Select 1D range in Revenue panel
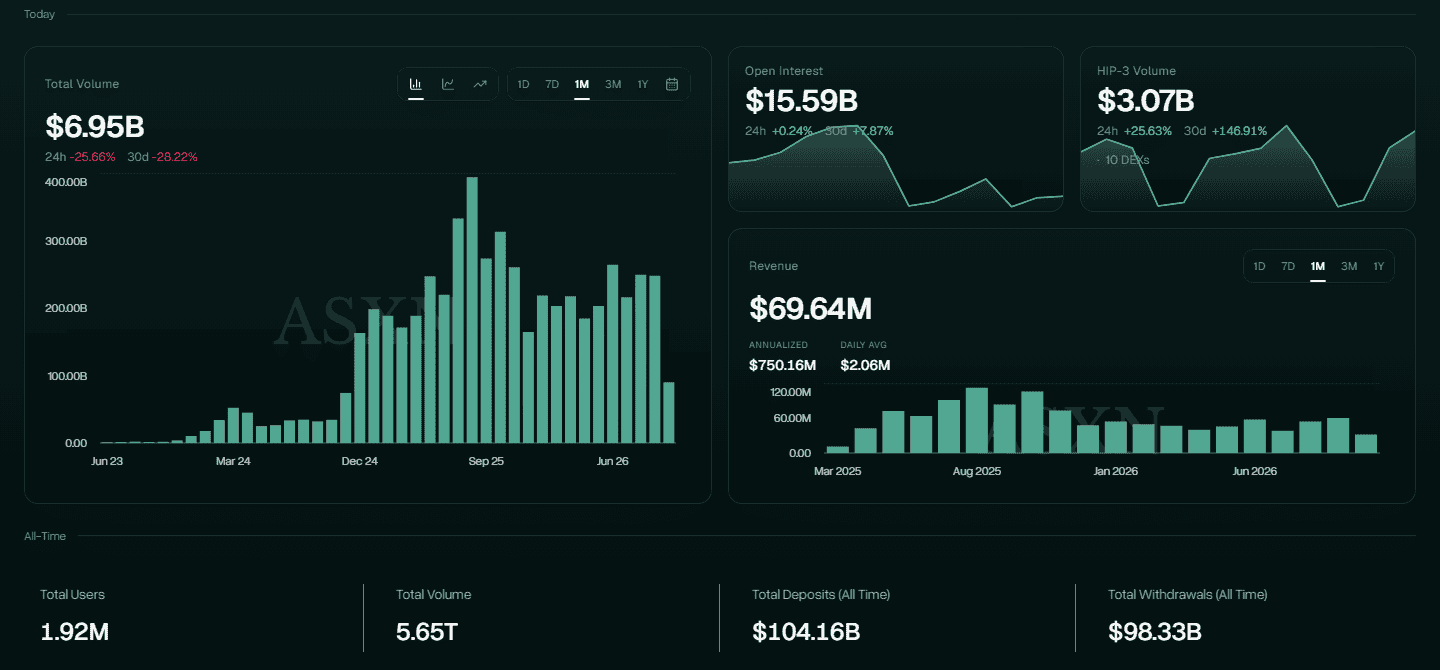1440x670 pixels. (1260, 266)
